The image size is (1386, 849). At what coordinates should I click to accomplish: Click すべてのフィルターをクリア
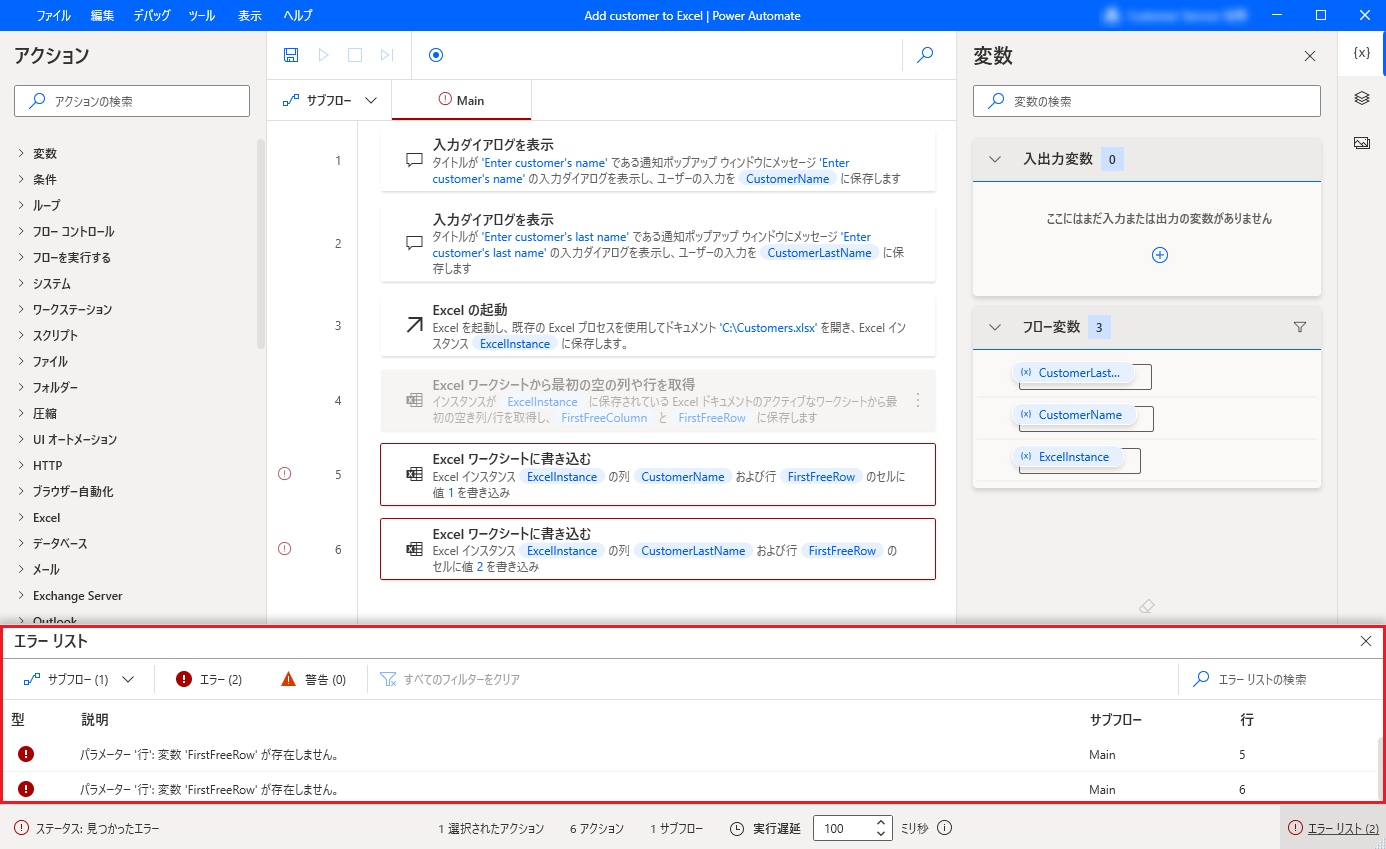pos(451,679)
